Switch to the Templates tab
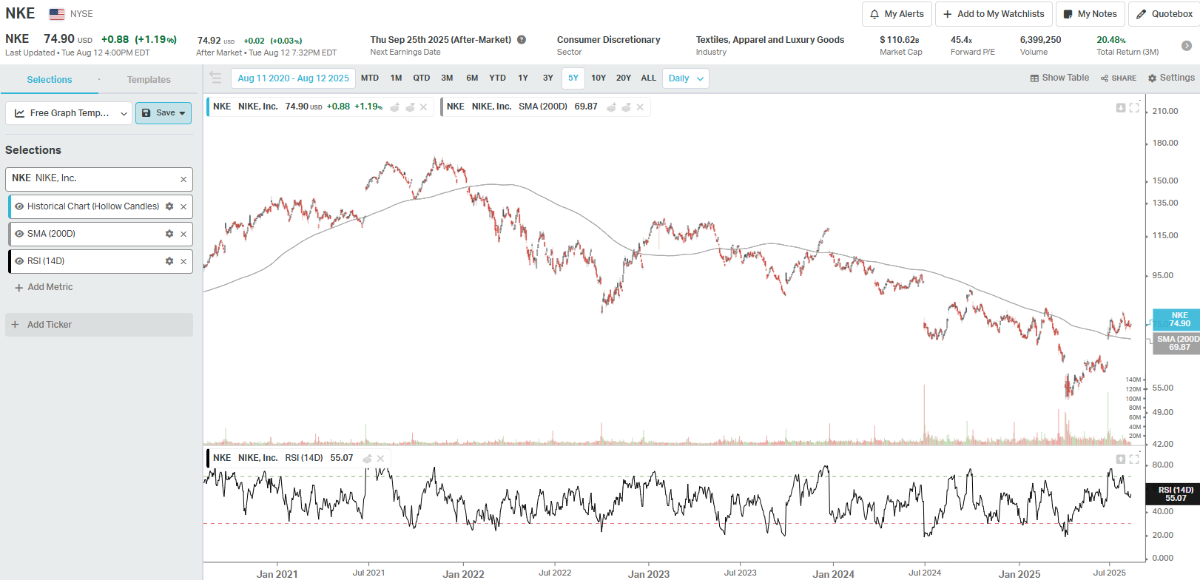 (149, 79)
